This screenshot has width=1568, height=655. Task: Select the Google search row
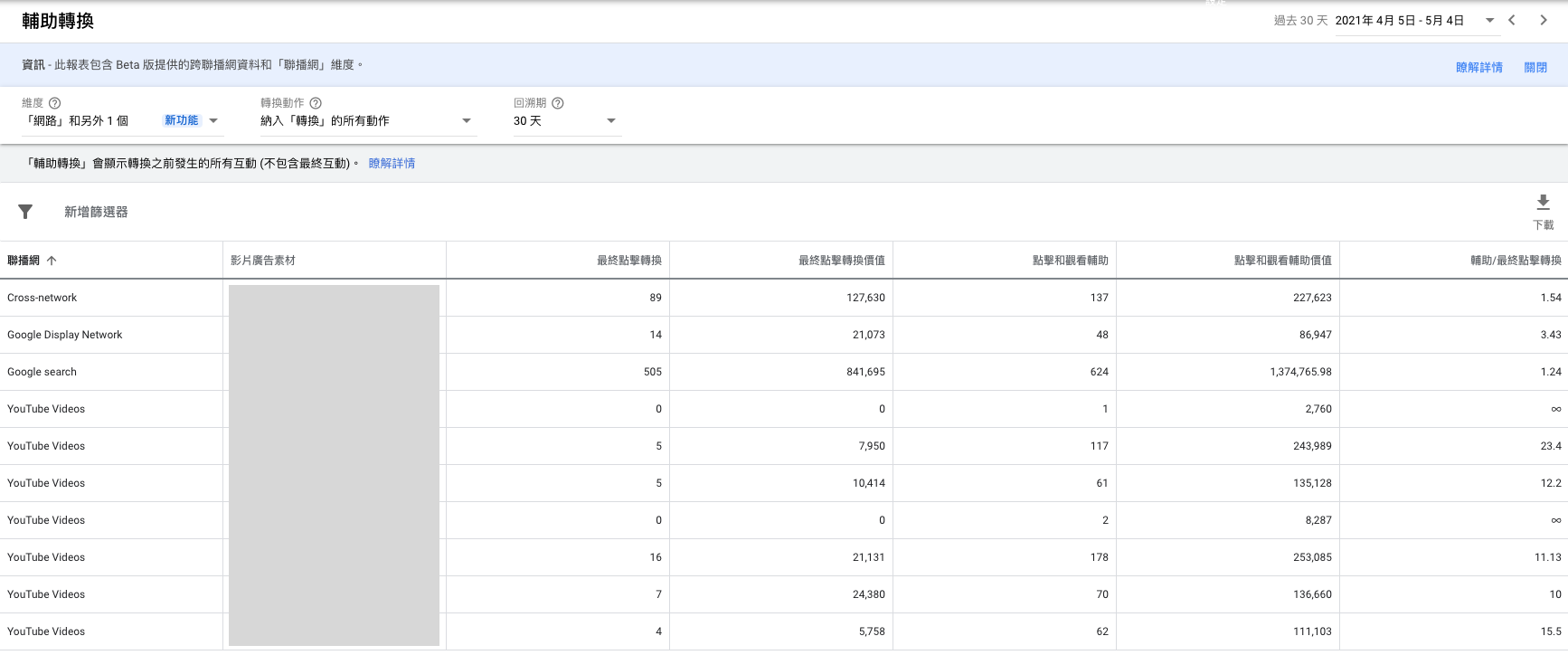pos(42,372)
